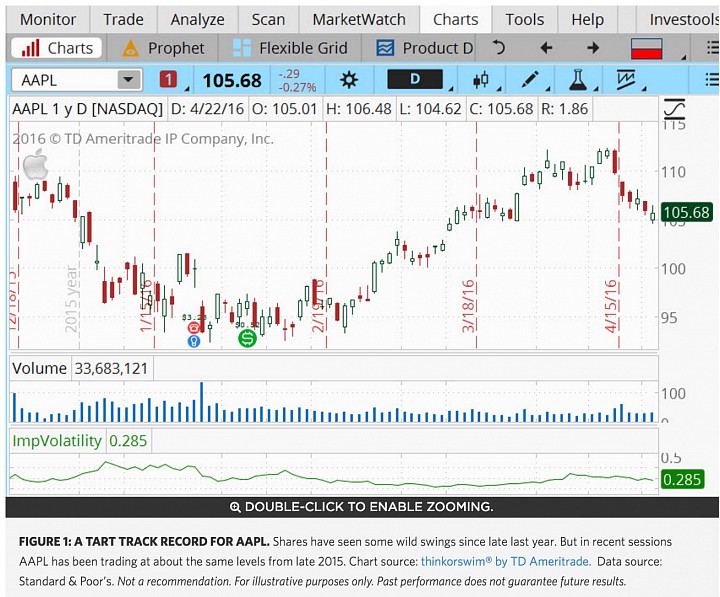Open the Trade tab
This screenshot has height=597, width=720.
click(123, 19)
